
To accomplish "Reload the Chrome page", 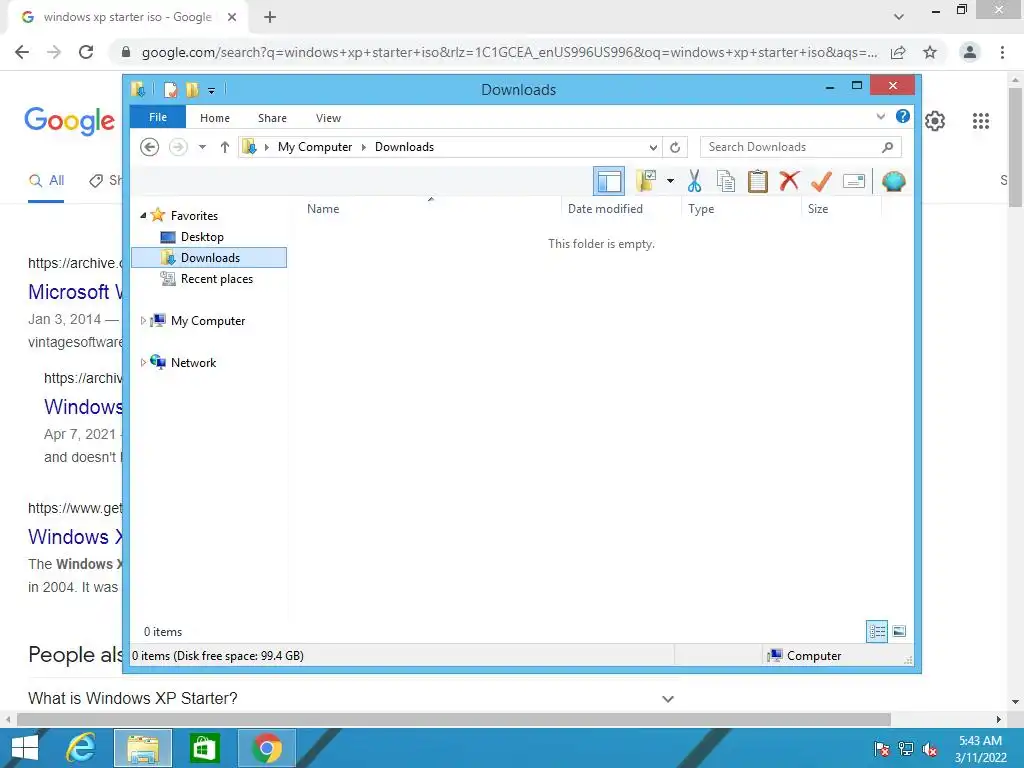I will pyautogui.click(x=86, y=52).
